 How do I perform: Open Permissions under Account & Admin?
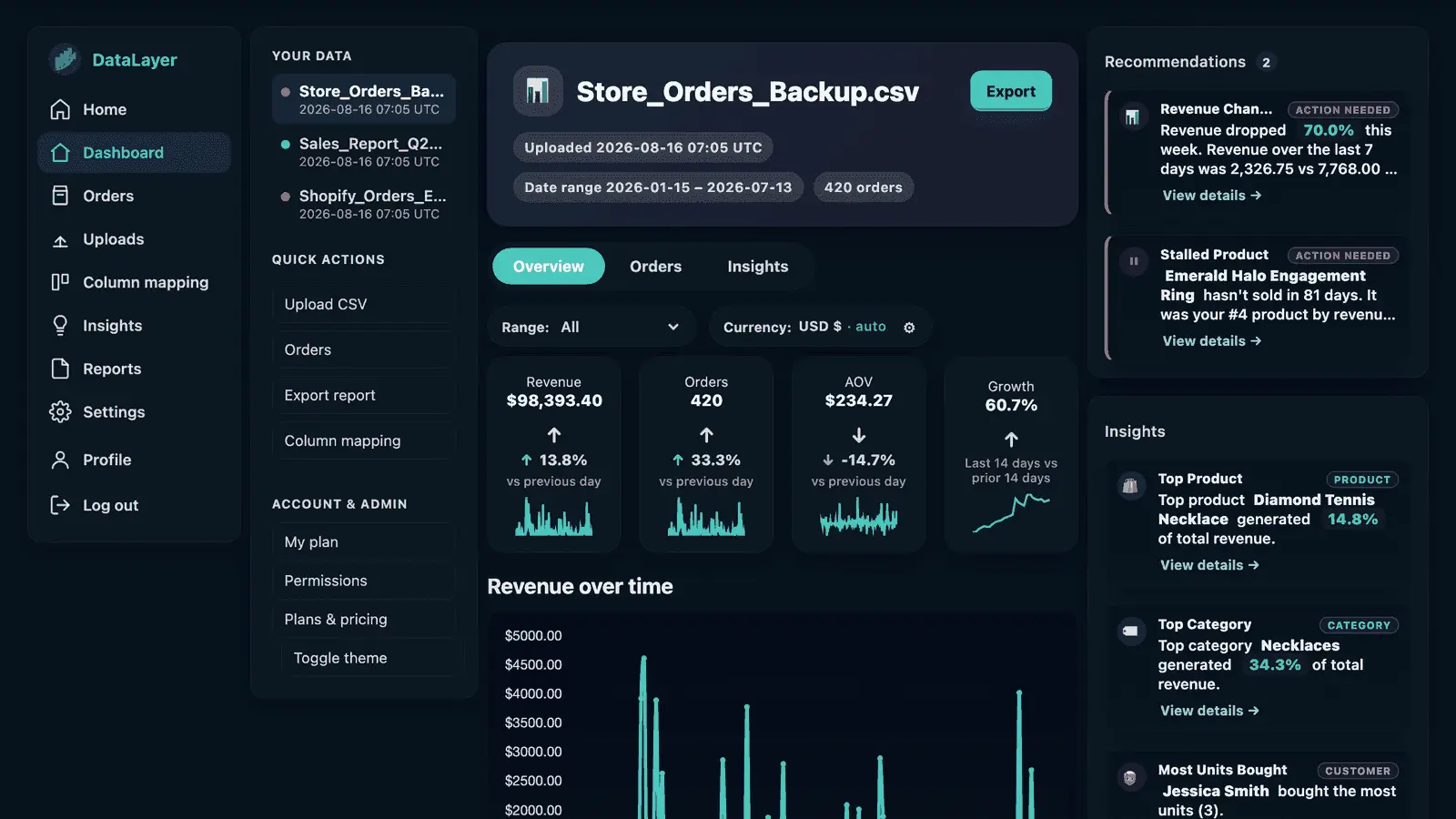pos(364,581)
